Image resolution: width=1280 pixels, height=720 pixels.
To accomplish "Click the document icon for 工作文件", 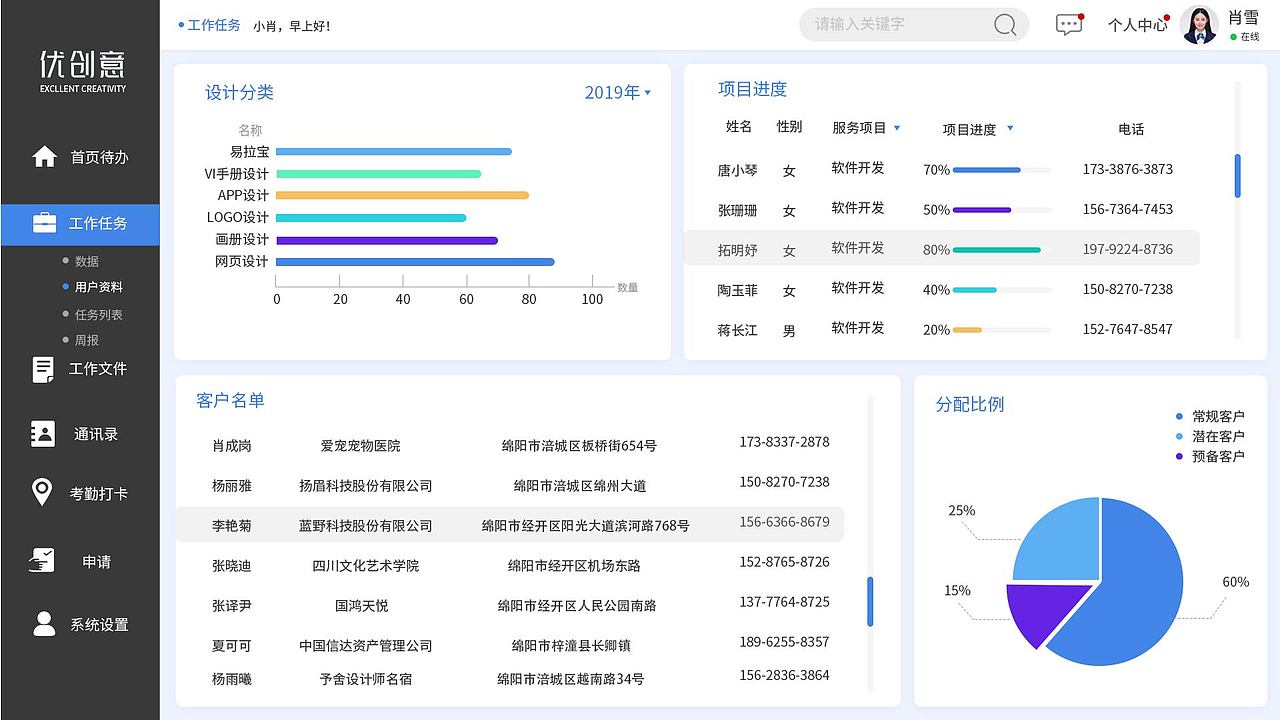I will coord(43,370).
